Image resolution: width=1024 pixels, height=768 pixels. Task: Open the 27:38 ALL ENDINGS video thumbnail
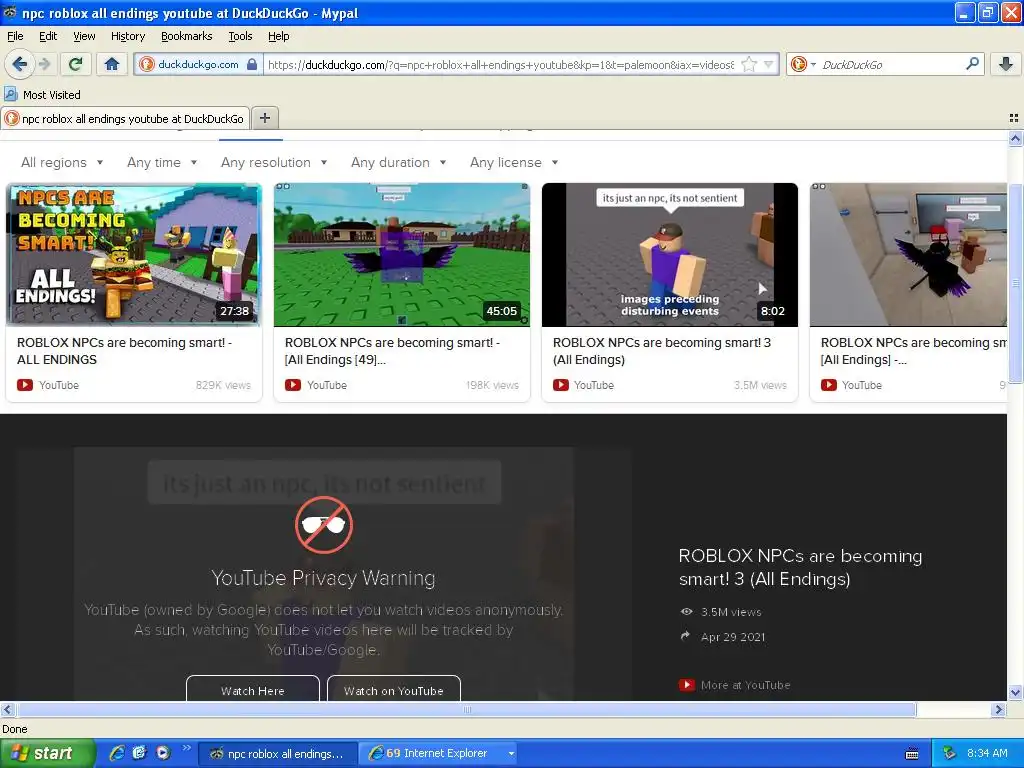click(134, 255)
